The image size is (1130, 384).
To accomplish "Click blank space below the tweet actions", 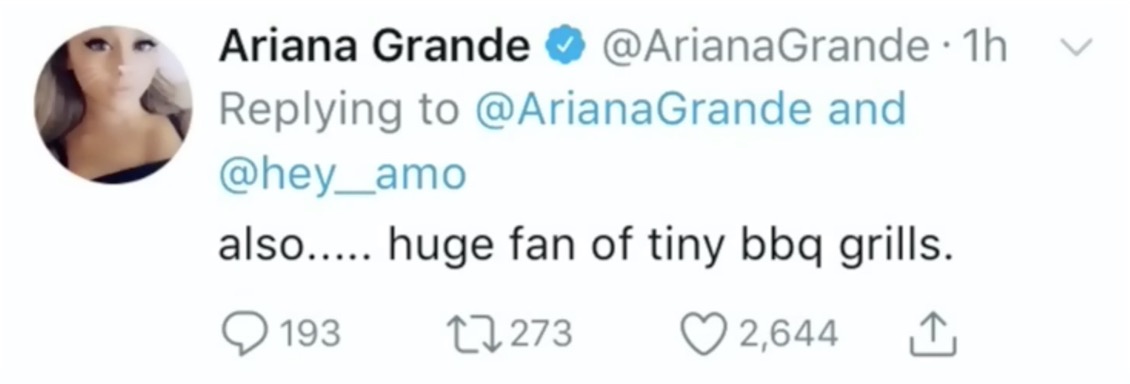I will (565, 370).
